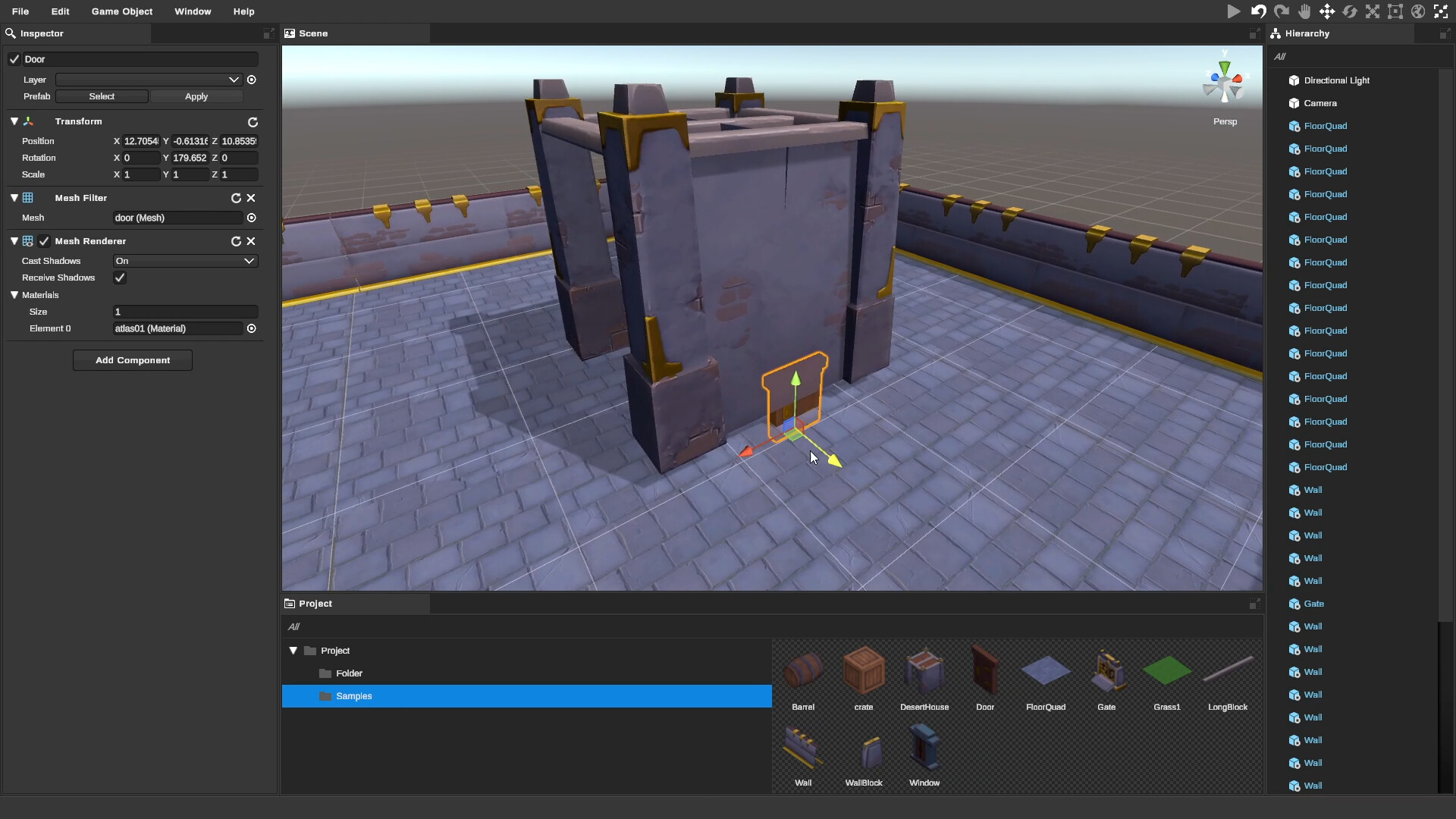Click the Gate object in Hierarchy panel

[x=1314, y=603]
